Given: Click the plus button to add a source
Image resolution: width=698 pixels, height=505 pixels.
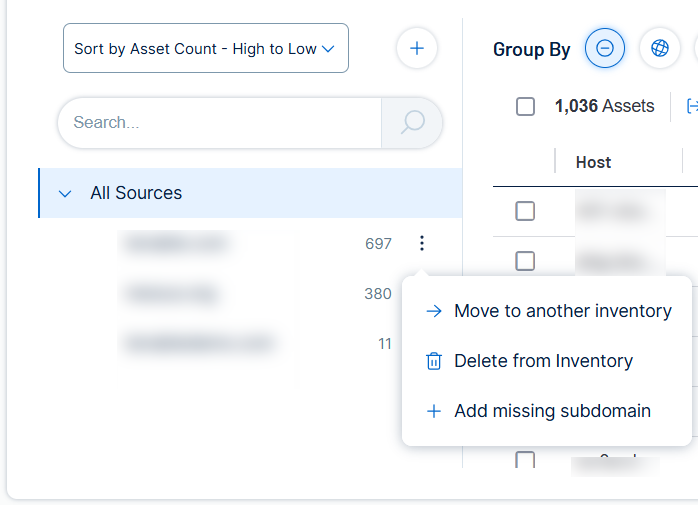Looking at the screenshot, I should [417, 48].
